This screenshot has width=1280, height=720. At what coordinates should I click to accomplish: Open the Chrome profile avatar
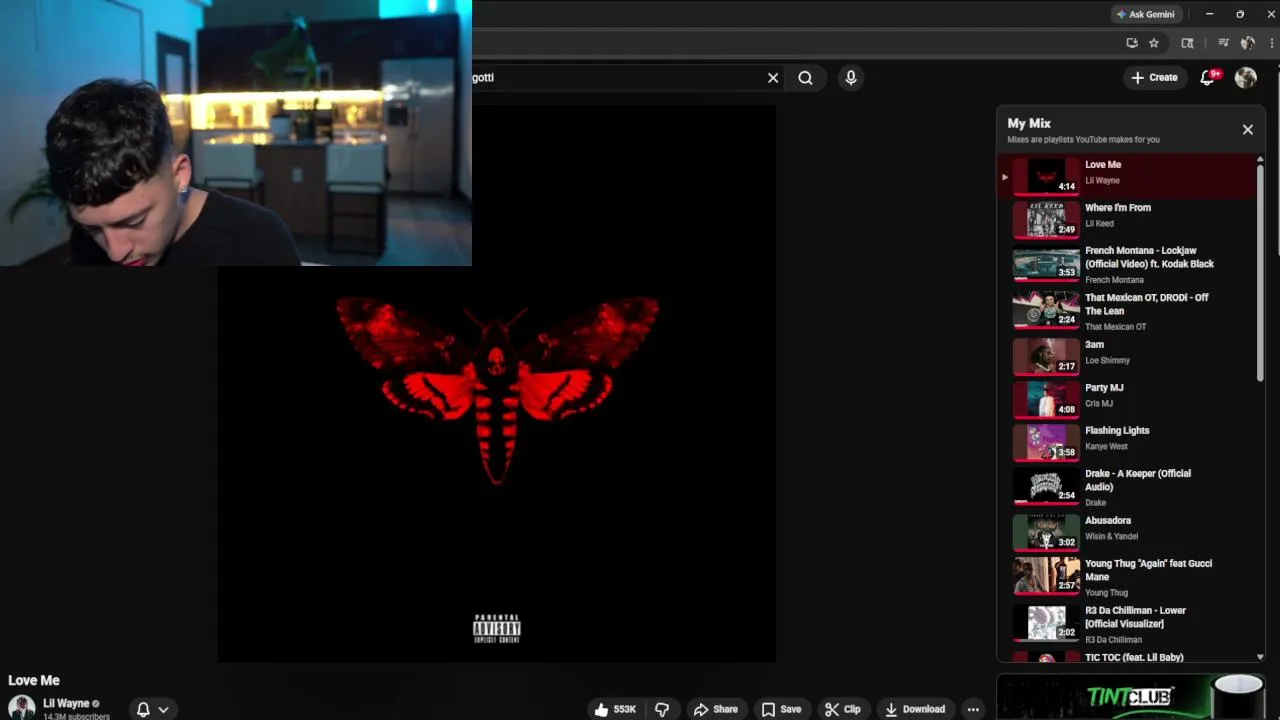pyautogui.click(x=1248, y=43)
